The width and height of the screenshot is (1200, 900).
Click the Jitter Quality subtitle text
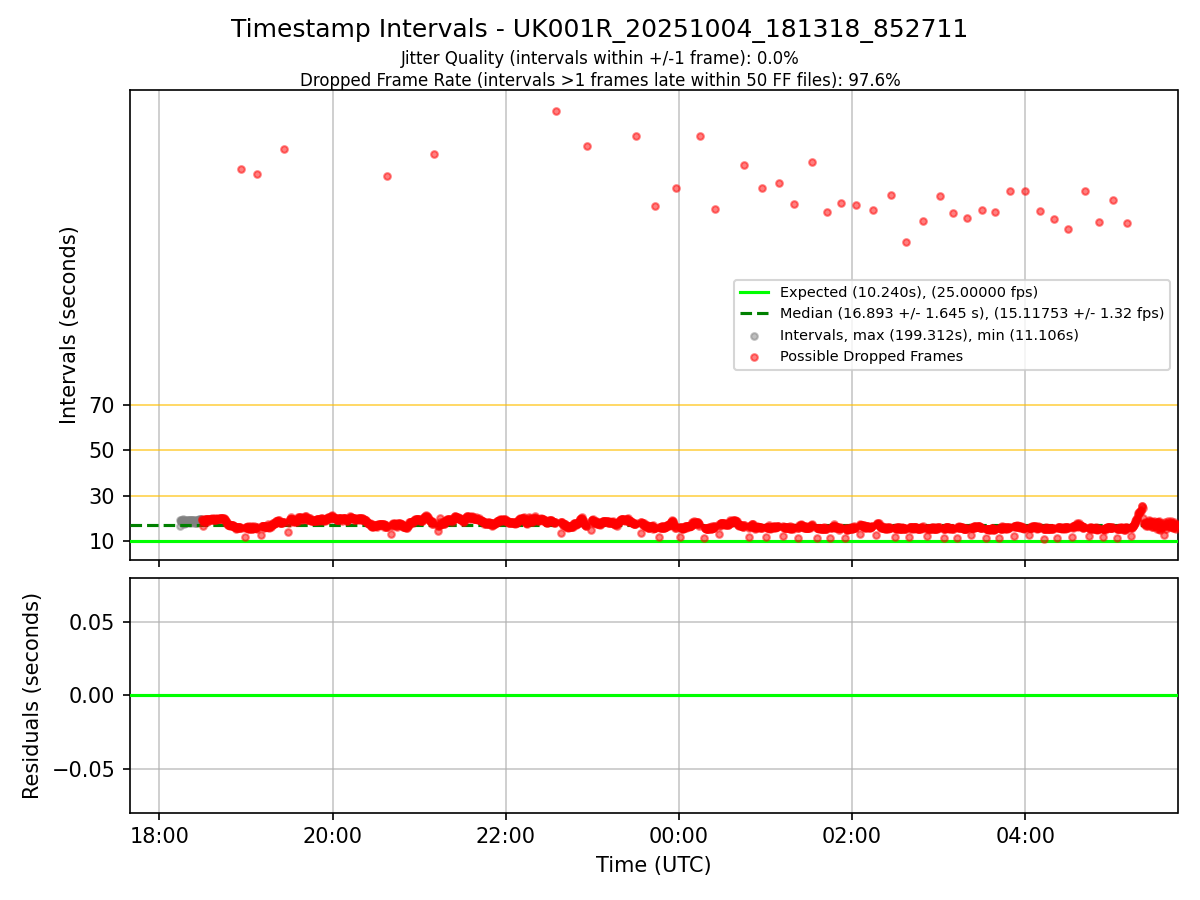coord(599,59)
